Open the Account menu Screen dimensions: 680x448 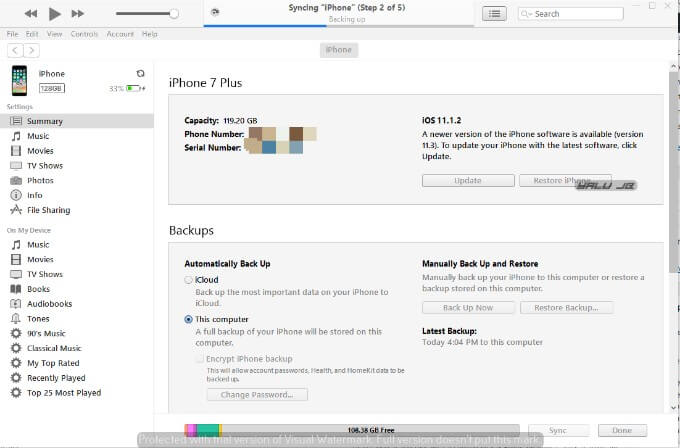[120, 34]
